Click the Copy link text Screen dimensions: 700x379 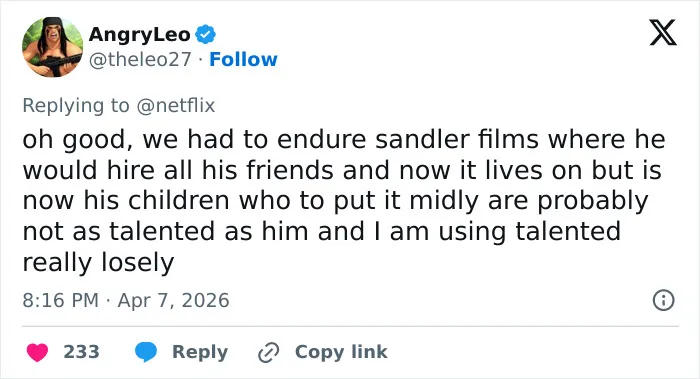341,352
